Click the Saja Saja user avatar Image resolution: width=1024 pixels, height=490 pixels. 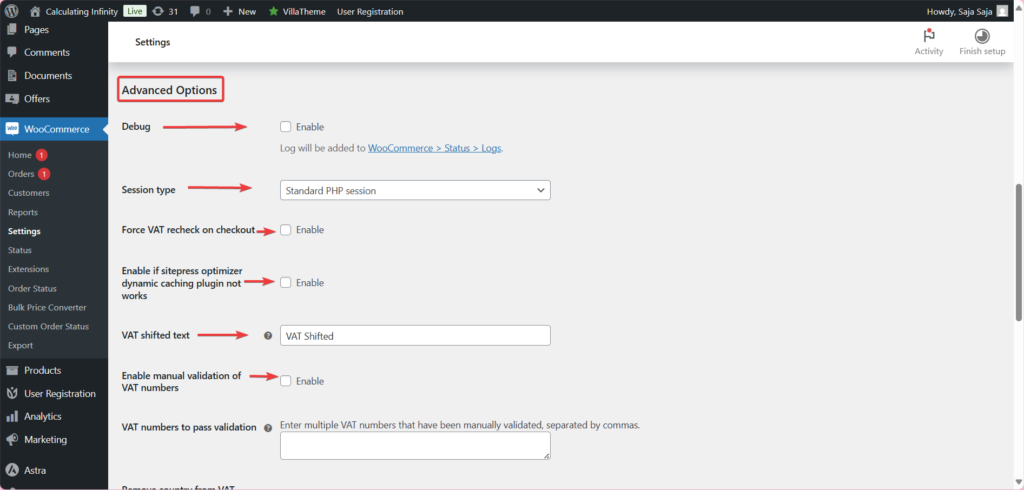[1002, 11]
